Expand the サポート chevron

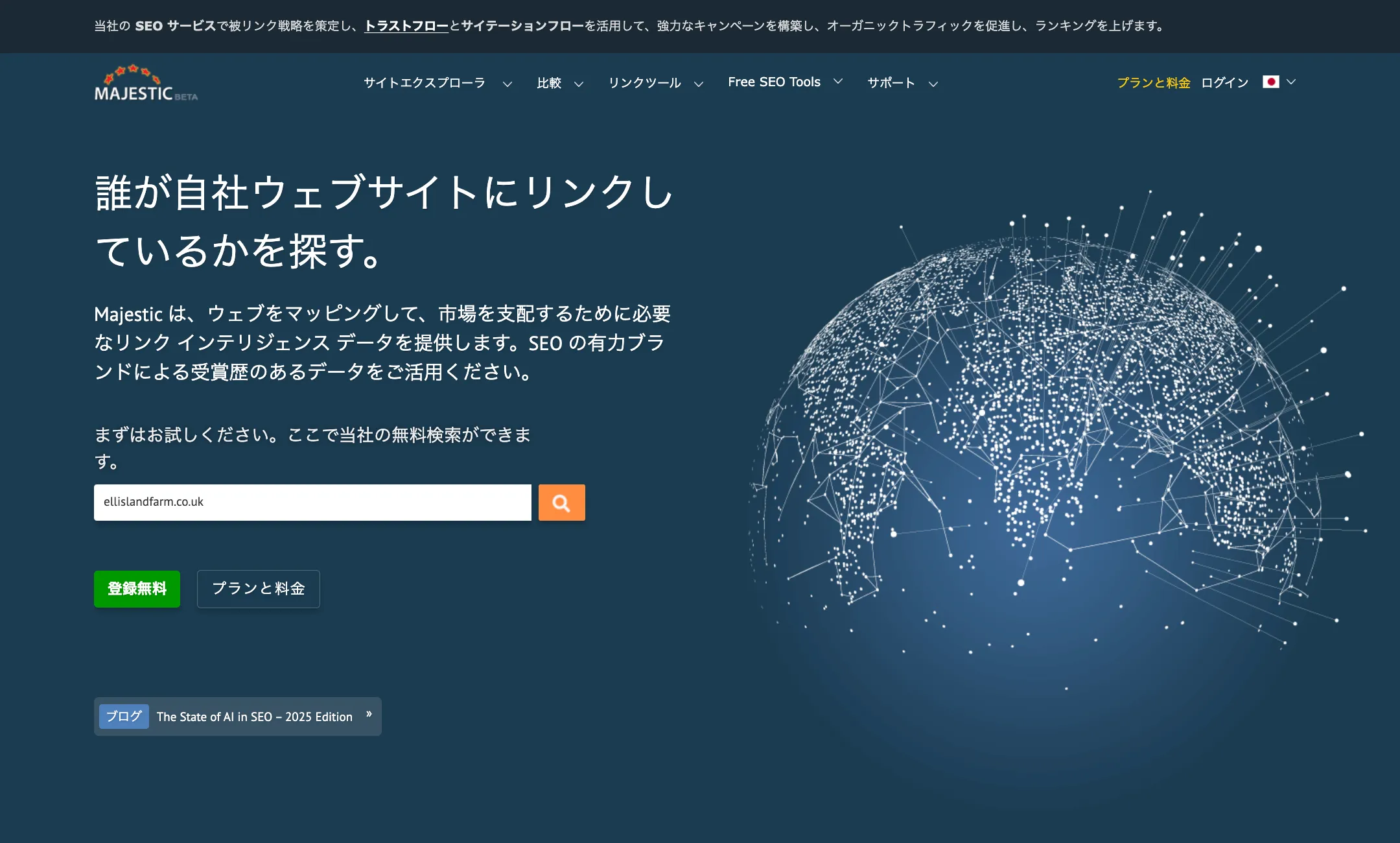933,84
